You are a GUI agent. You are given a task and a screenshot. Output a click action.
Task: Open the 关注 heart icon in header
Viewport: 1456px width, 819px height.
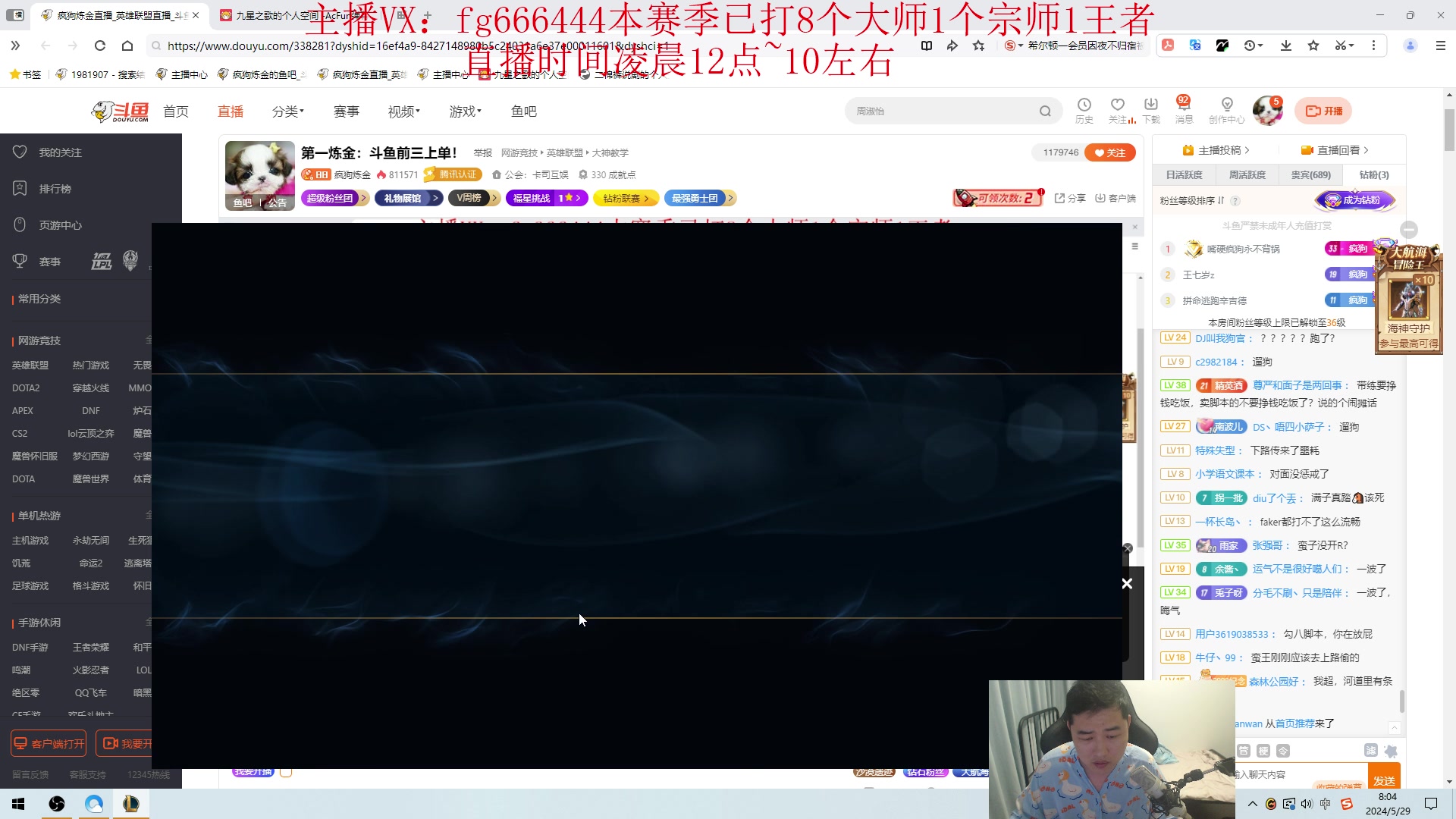pos(1118,110)
